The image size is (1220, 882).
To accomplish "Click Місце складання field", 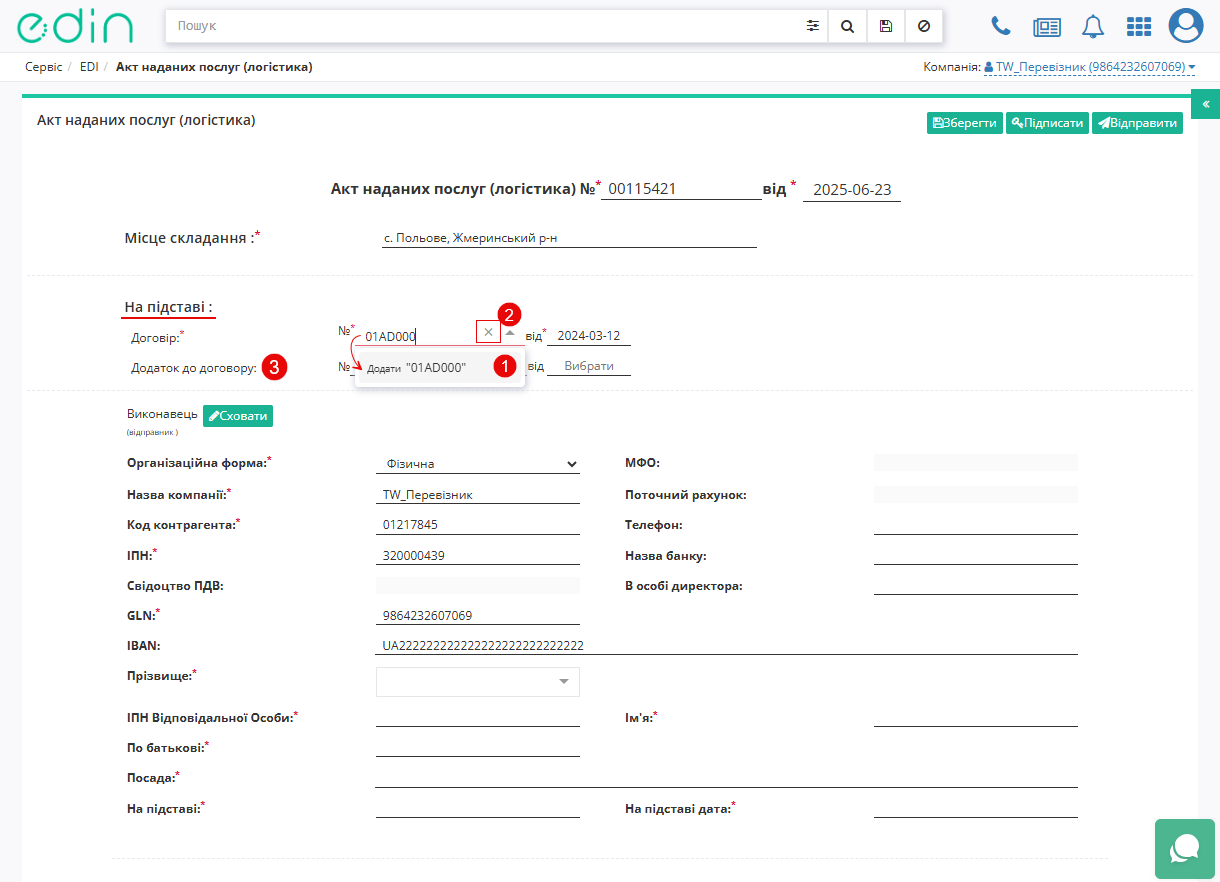I will (569, 238).
